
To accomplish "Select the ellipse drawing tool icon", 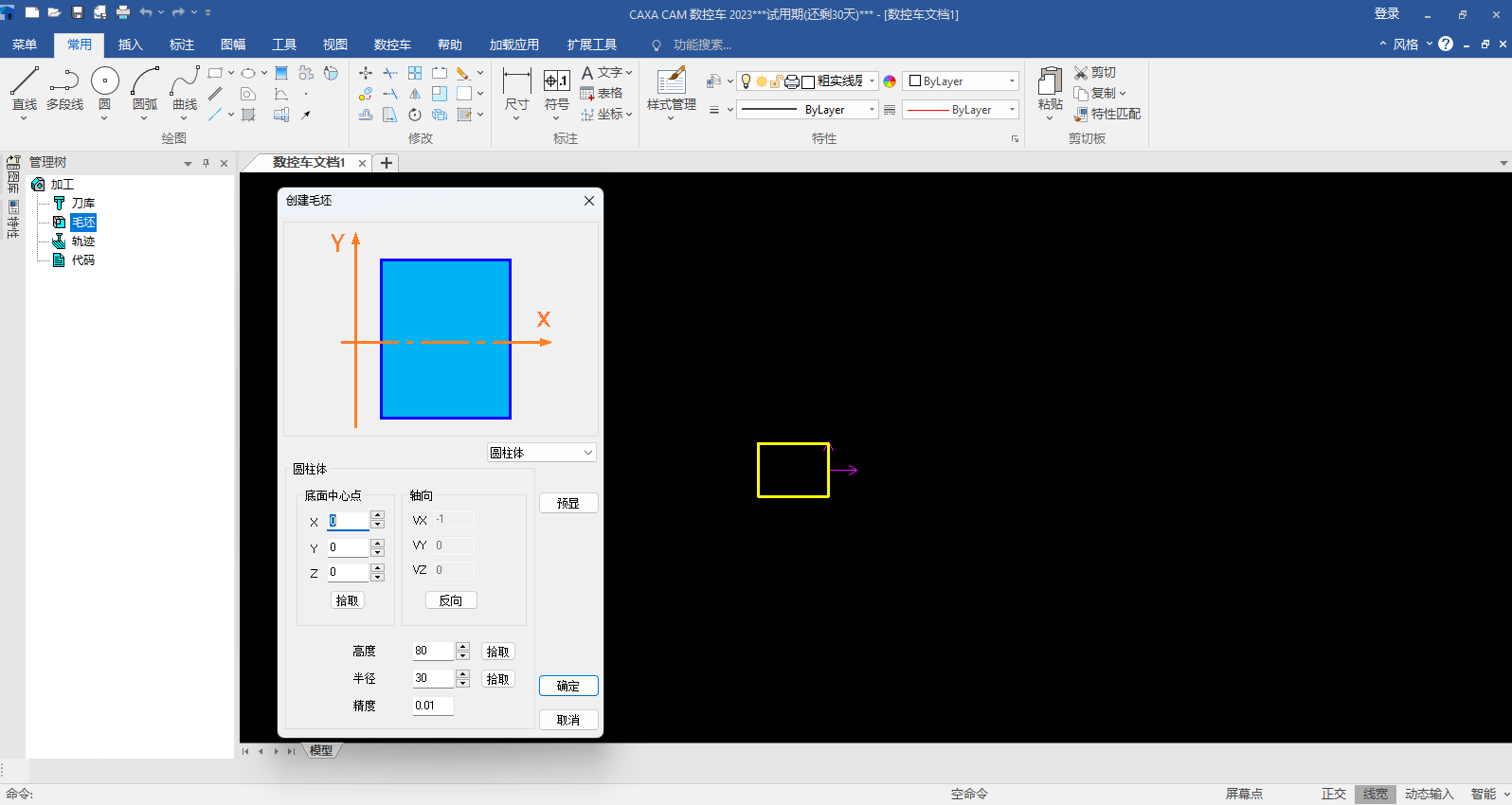I will tap(248, 73).
